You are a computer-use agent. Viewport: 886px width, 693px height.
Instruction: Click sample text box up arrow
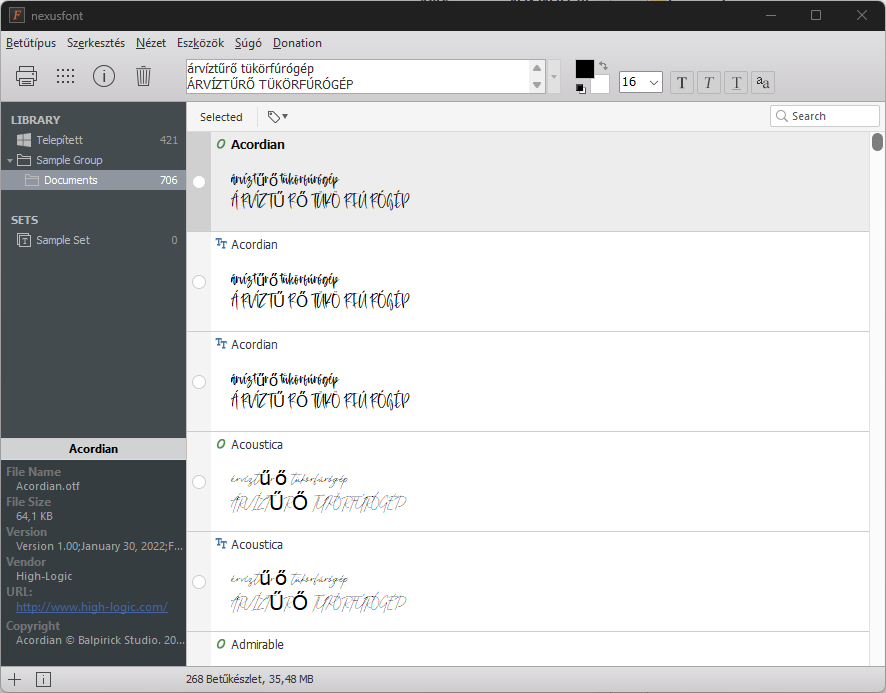click(537, 68)
